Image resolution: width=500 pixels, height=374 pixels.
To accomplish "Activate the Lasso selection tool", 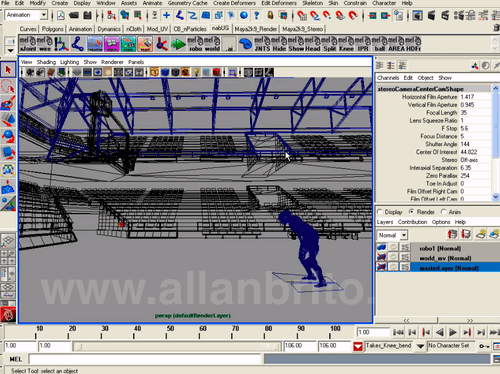I will coord(8,87).
